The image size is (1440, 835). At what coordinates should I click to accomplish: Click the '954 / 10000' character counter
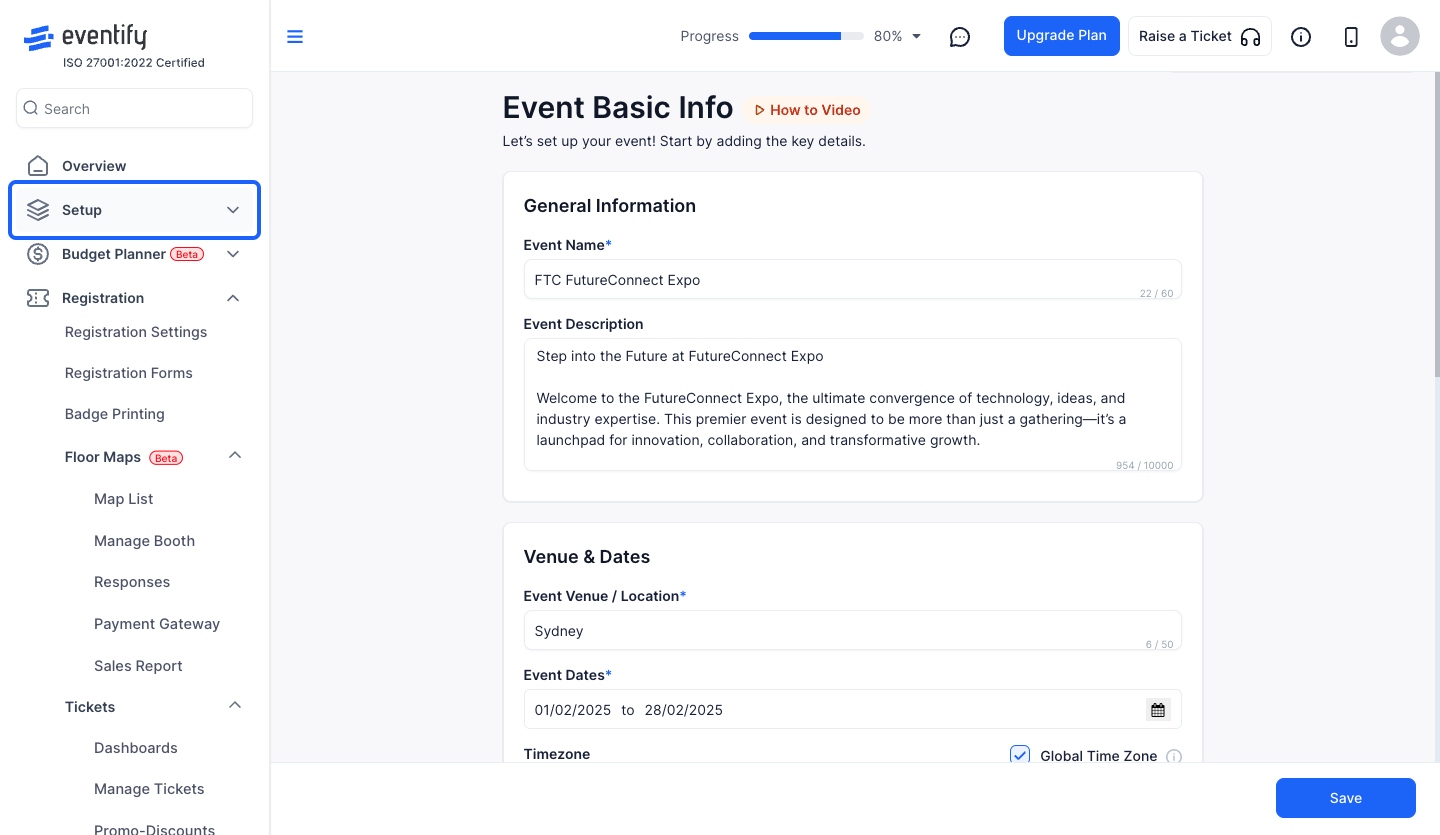[1145, 466]
